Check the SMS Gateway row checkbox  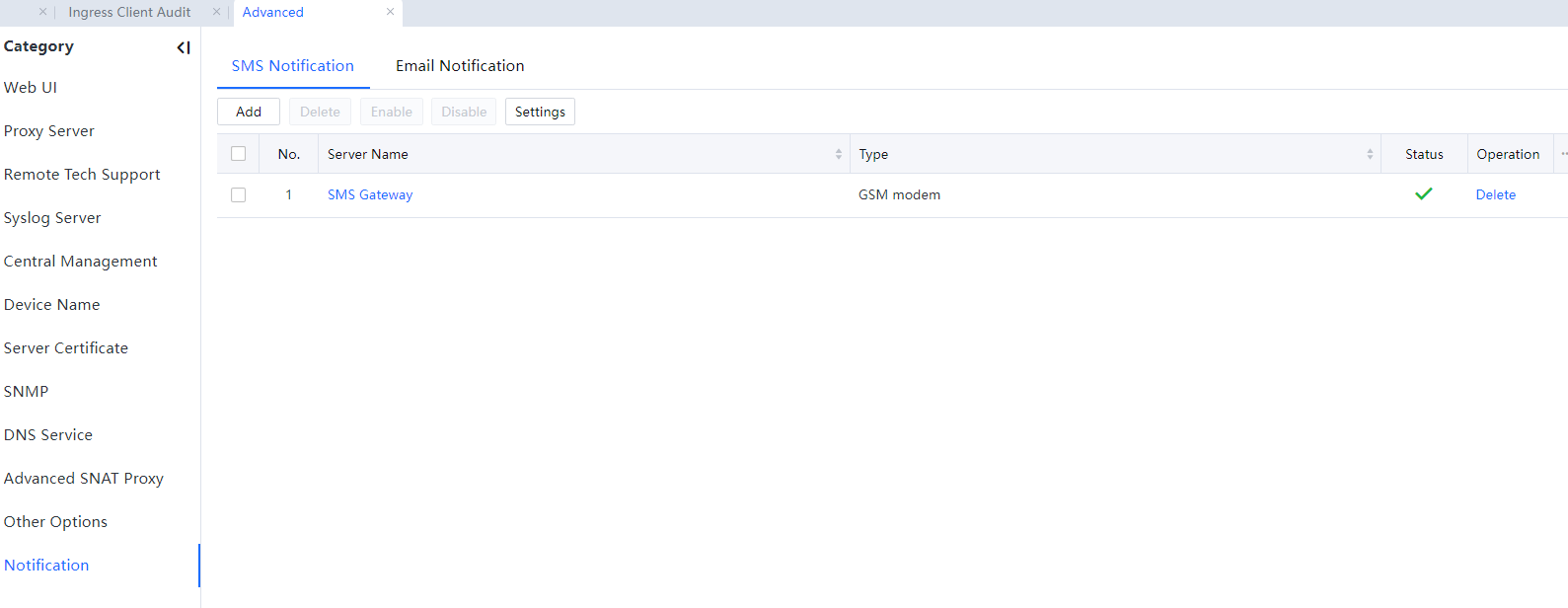(x=238, y=195)
